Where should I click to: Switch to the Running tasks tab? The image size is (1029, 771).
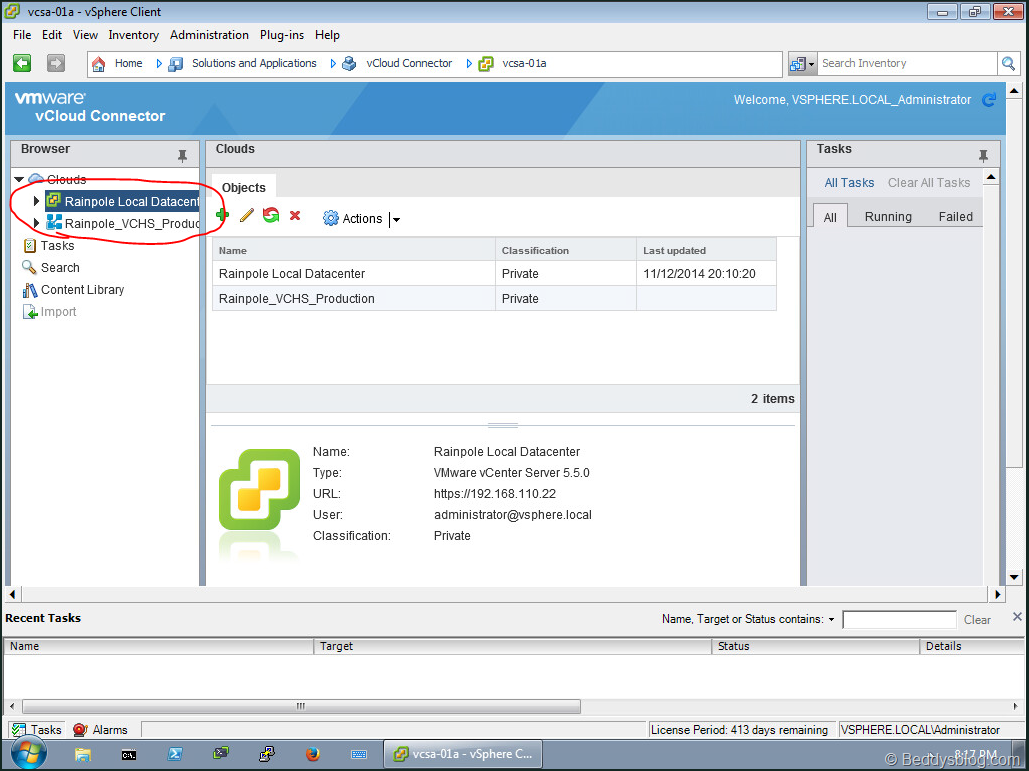pos(888,216)
